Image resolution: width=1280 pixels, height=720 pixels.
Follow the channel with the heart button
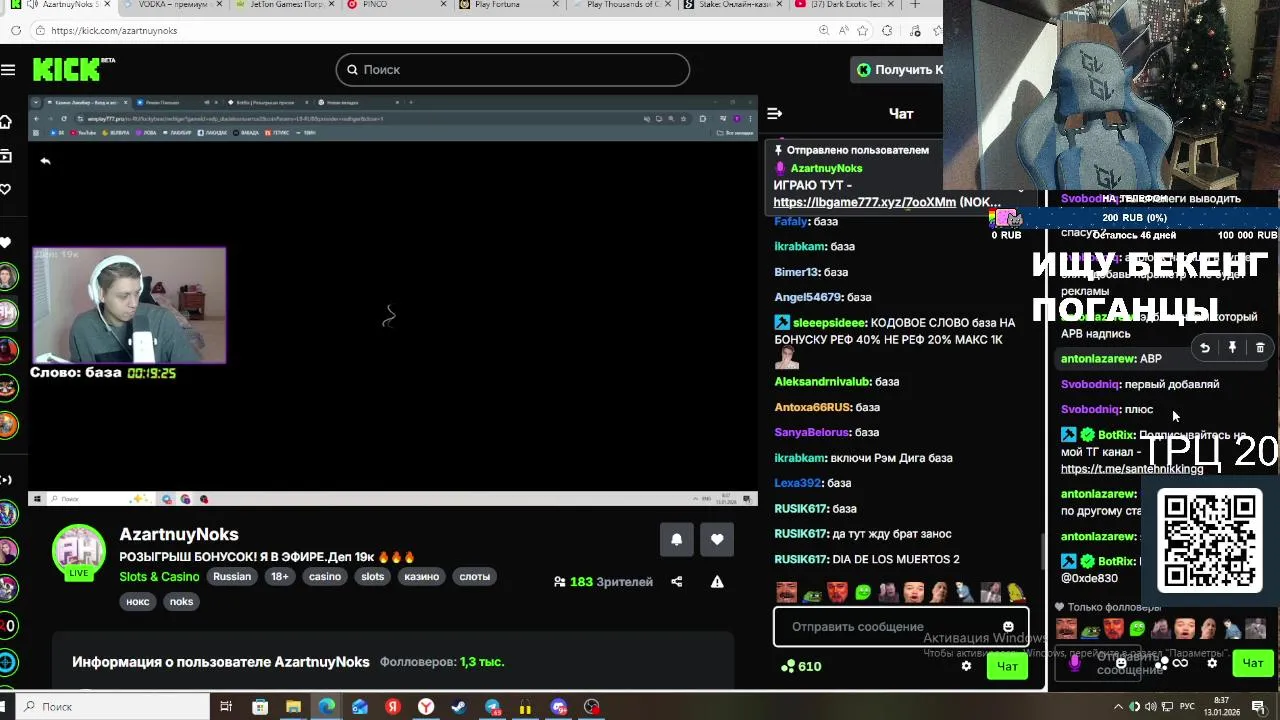click(x=717, y=540)
